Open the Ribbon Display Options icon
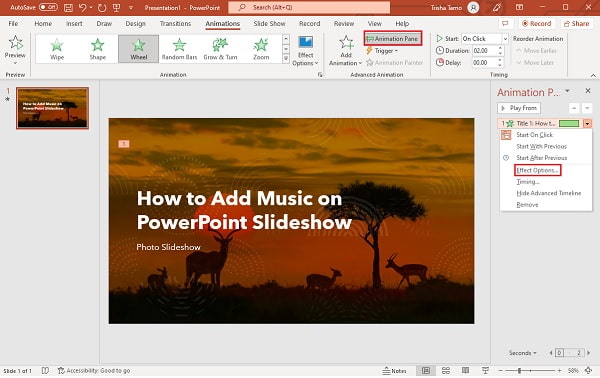 pos(519,7)
